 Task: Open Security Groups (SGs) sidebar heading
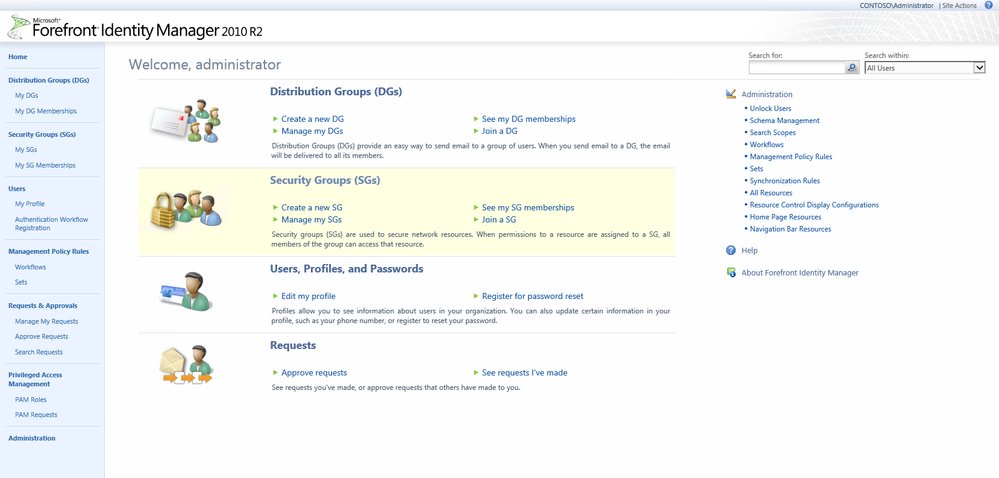coord(41,134)
